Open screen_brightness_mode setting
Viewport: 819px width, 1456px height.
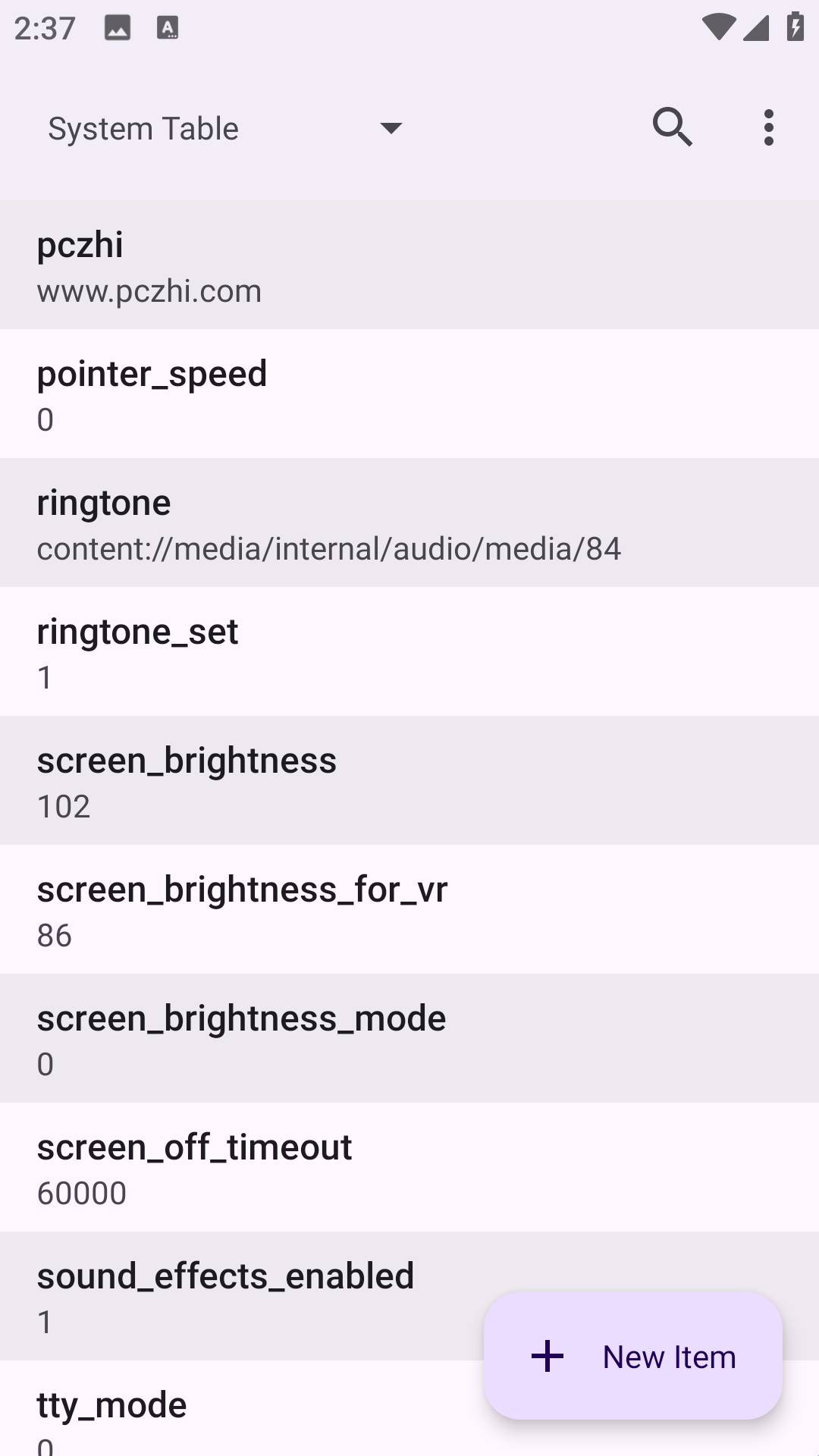point(409,1039)
